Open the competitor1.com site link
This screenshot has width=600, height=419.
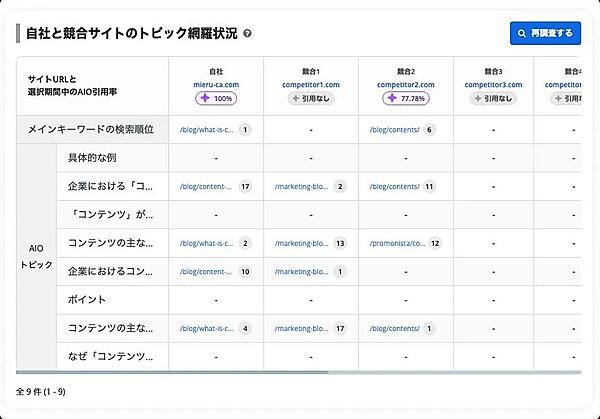[310, 85]
